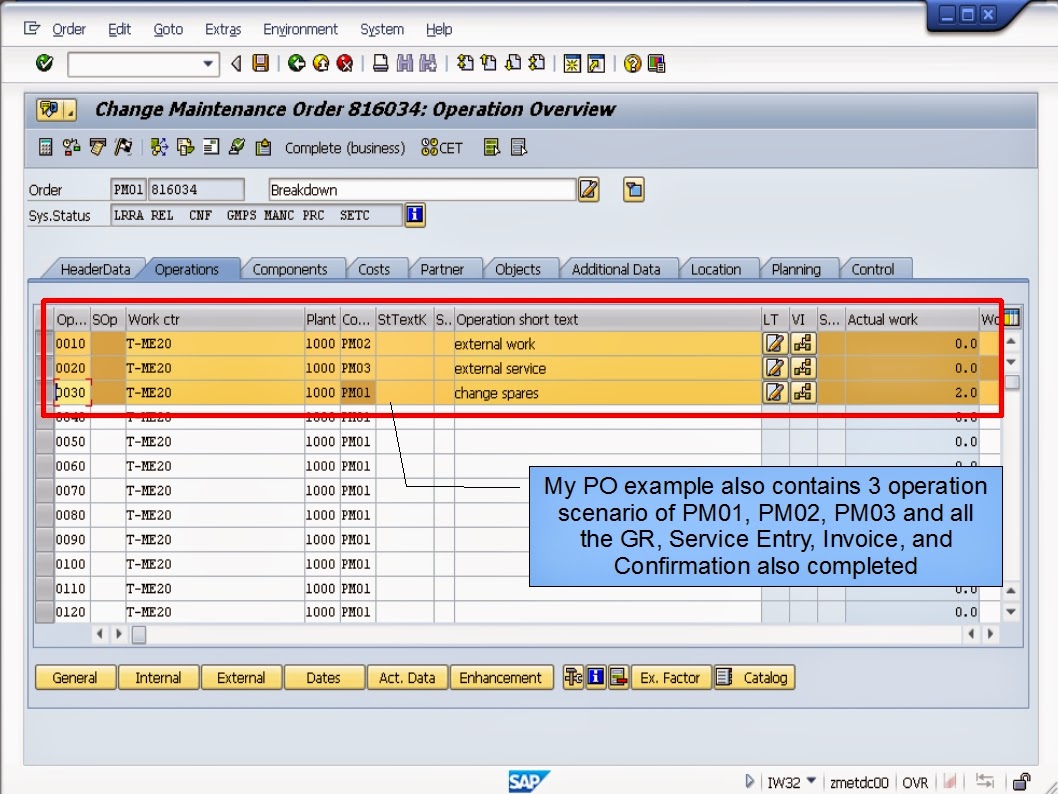Open the Extras menu
Viewport: 1058px width, 794px height.
tap(223, 29)
